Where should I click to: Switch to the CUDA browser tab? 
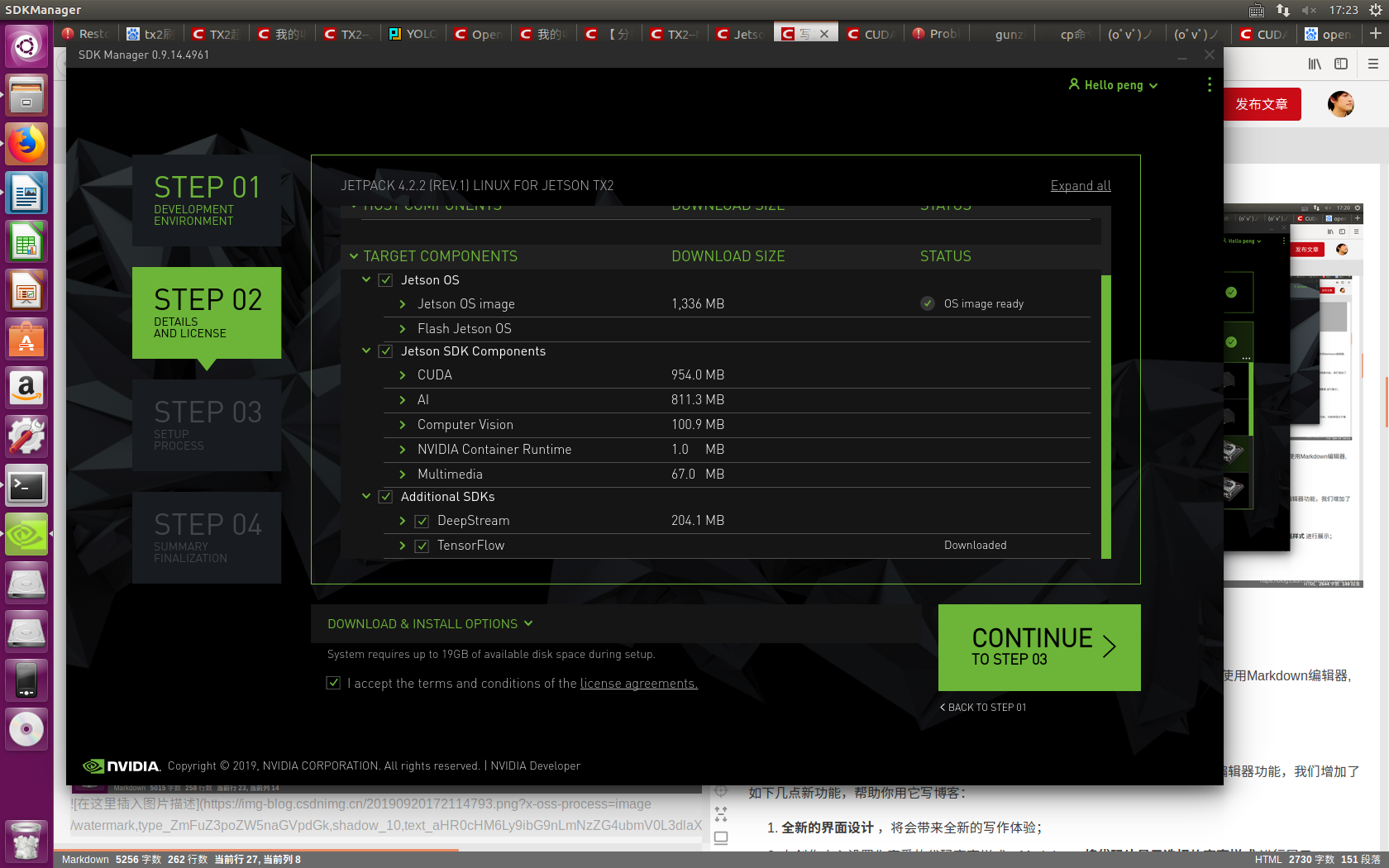871,34
